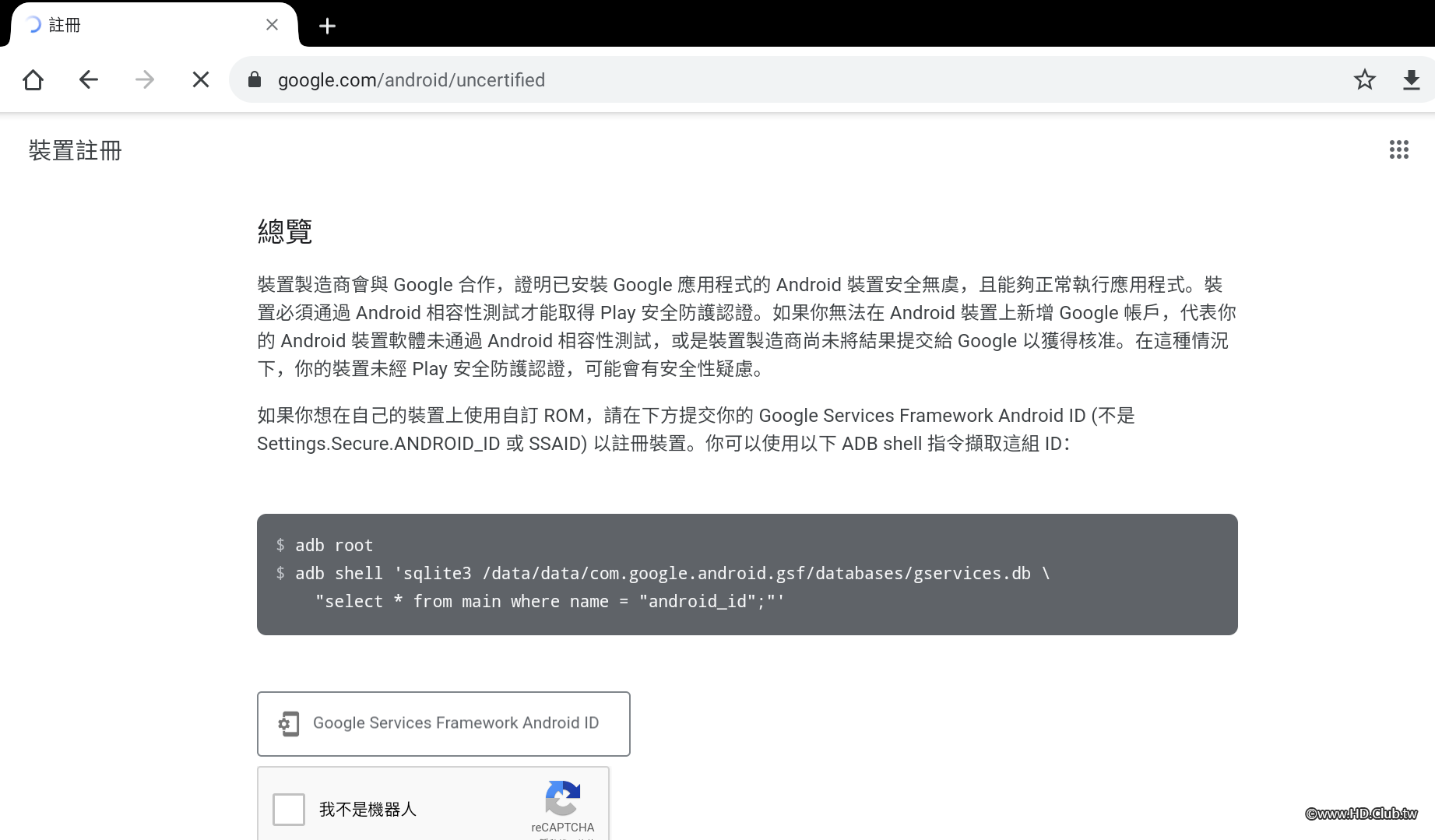Click the device settings icon in the ID field
1435x840 pixels.
pos(289,723)
